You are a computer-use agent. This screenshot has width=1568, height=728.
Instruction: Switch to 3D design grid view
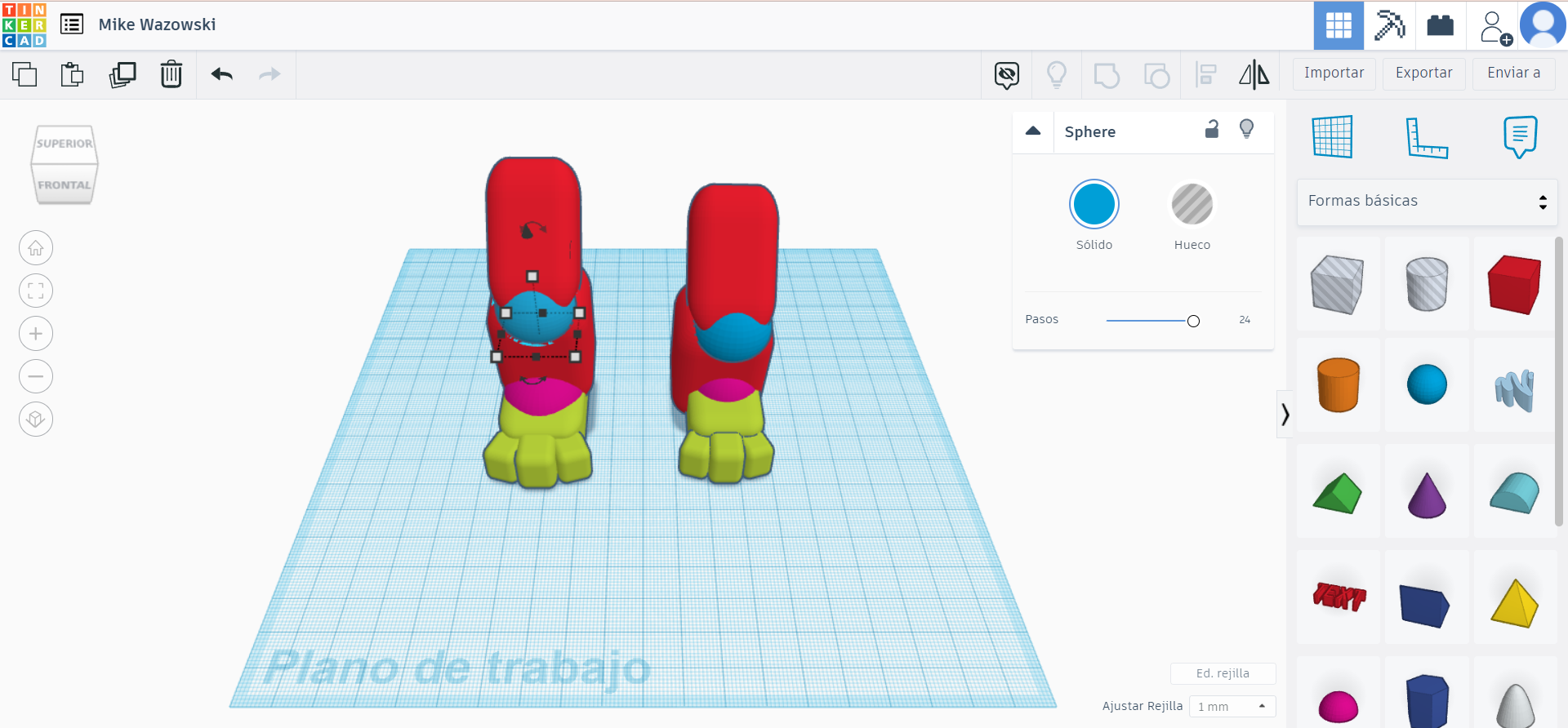click(x=1339, y=25)
